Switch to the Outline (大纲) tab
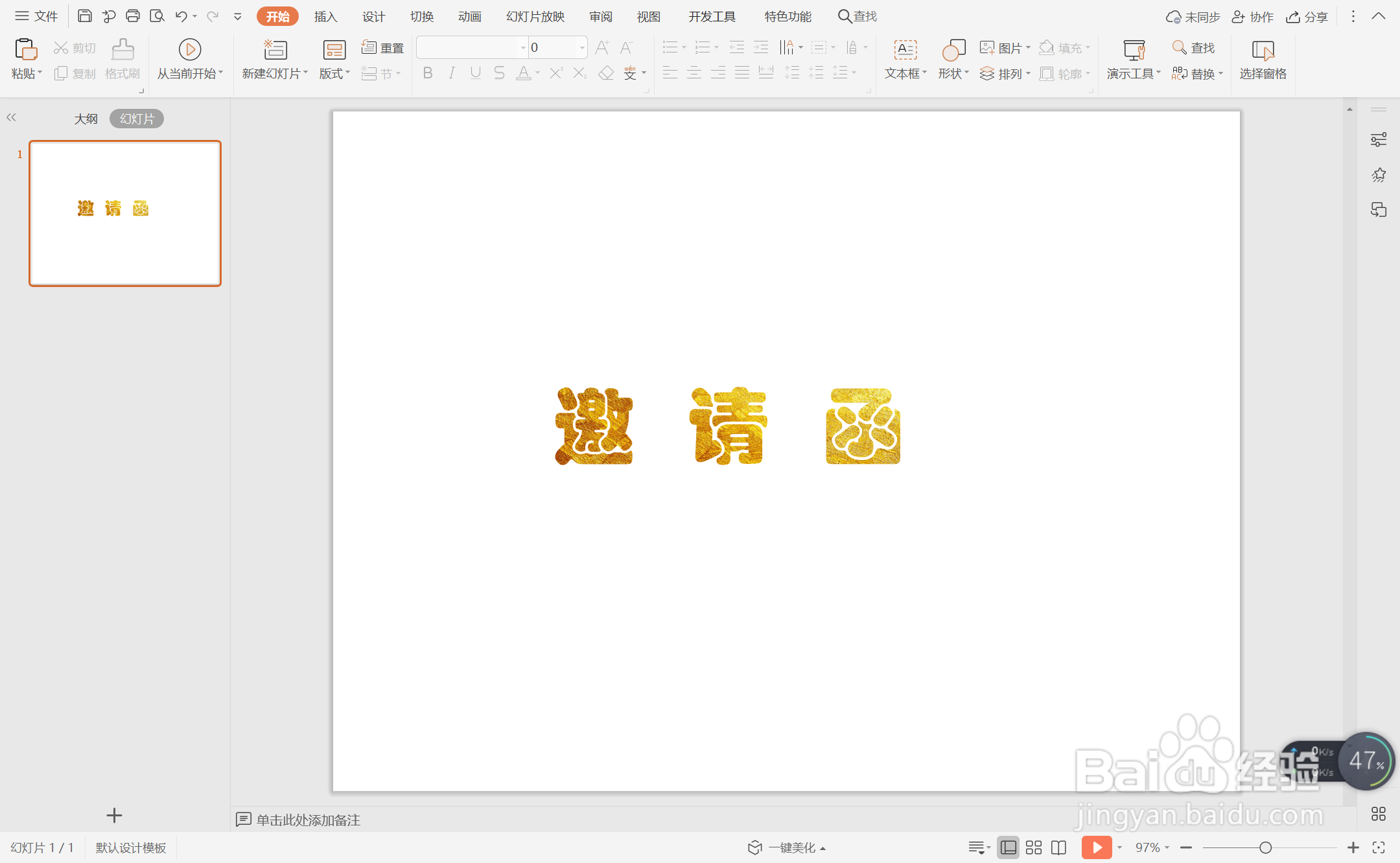The height and width of the screenshot is (863, 1400). click(86, 119)
